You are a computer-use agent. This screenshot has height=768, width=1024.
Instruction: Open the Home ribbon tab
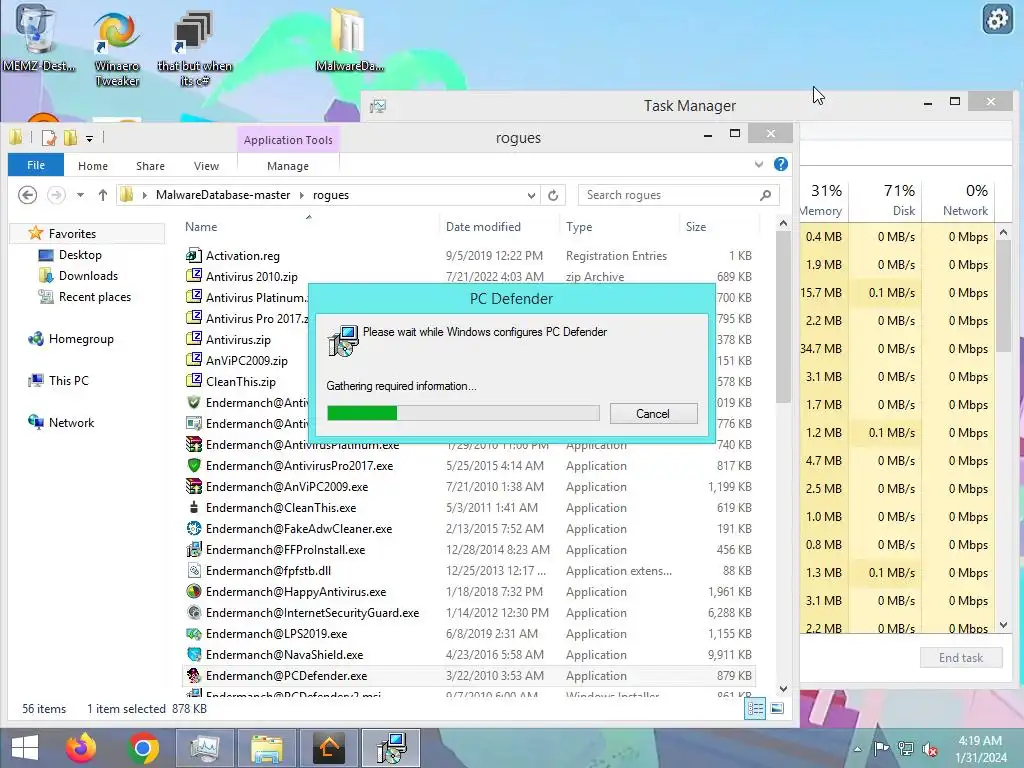93,166
